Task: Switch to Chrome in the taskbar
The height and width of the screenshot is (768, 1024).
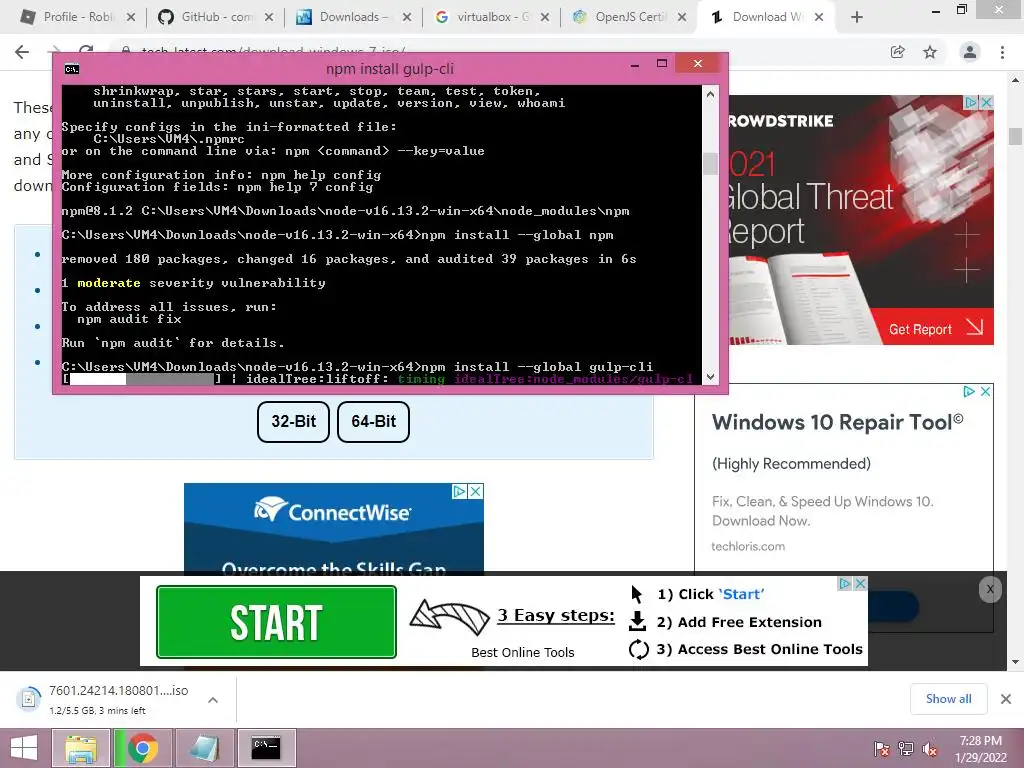Action: click(x=142, y=748)
